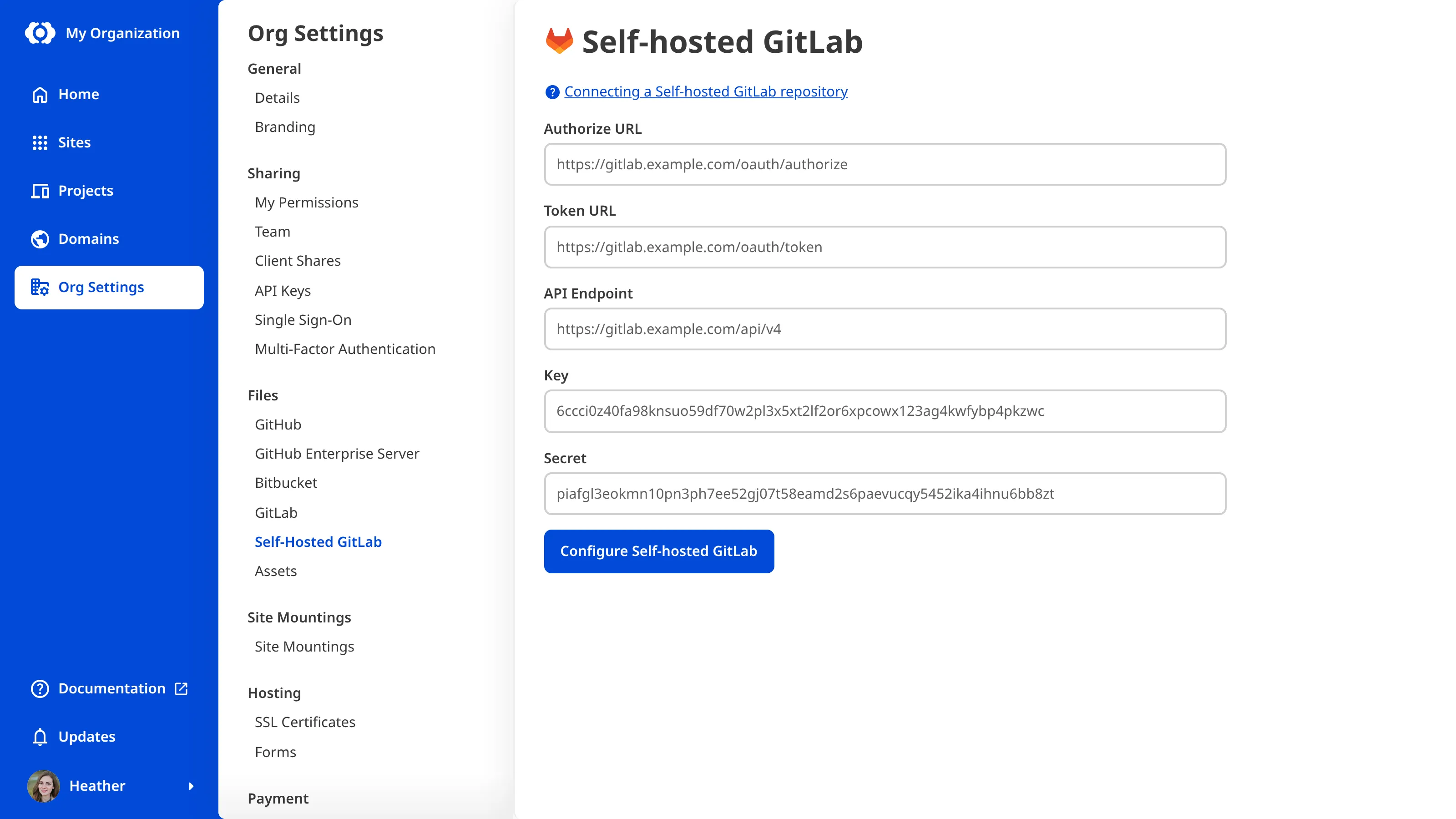Click the General section heading
This screenshot has width=1456, height=819.
pos(274,68)
